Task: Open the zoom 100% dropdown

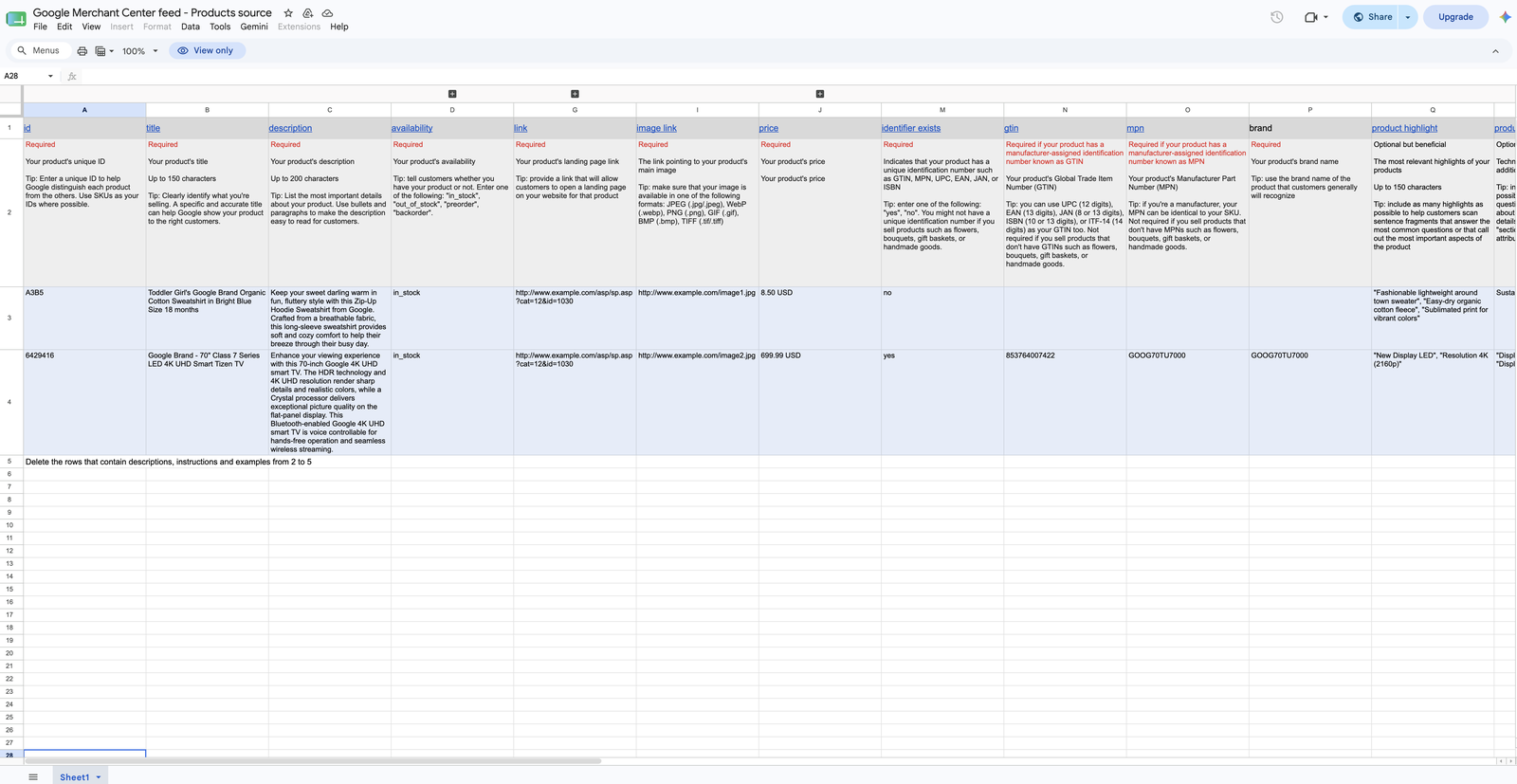Action: (x=139, y=51)
